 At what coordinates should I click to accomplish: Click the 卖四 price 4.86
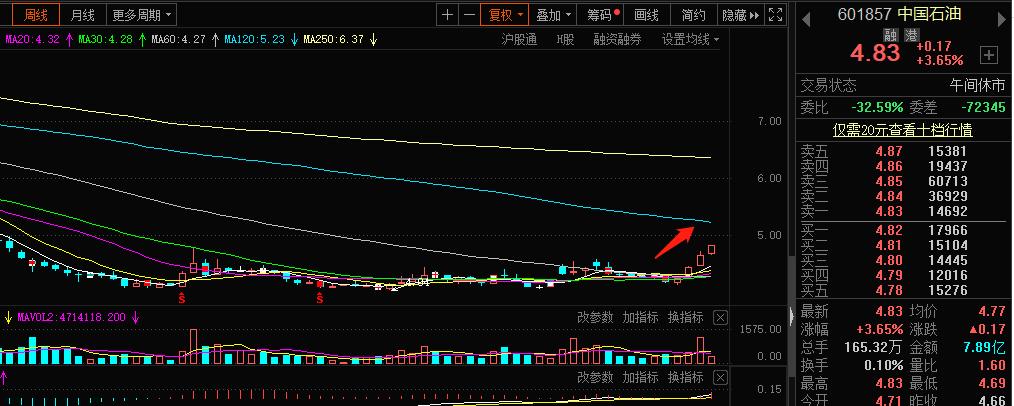coord(889,166)
